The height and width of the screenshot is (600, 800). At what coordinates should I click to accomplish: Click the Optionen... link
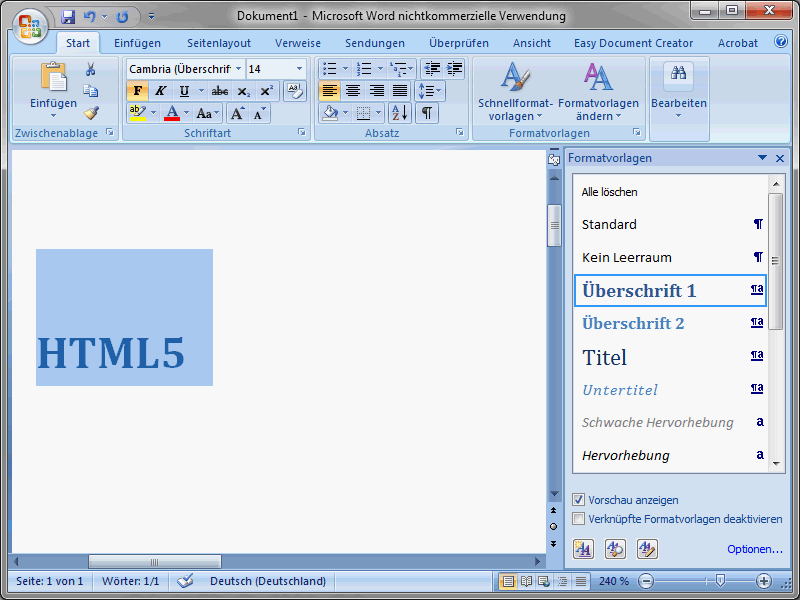[x=755, y=549]
